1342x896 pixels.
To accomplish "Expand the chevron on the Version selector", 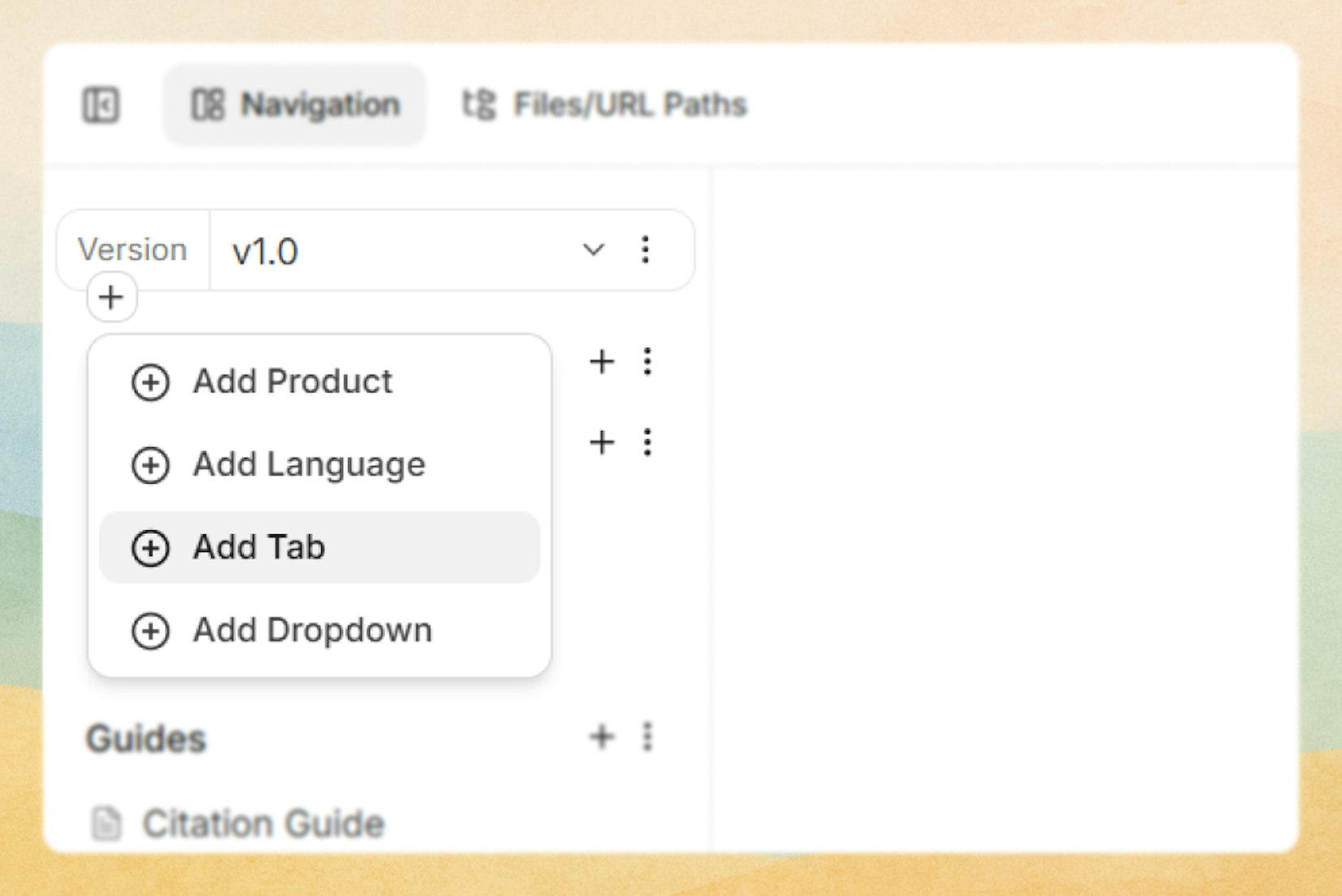I will 593,250.
